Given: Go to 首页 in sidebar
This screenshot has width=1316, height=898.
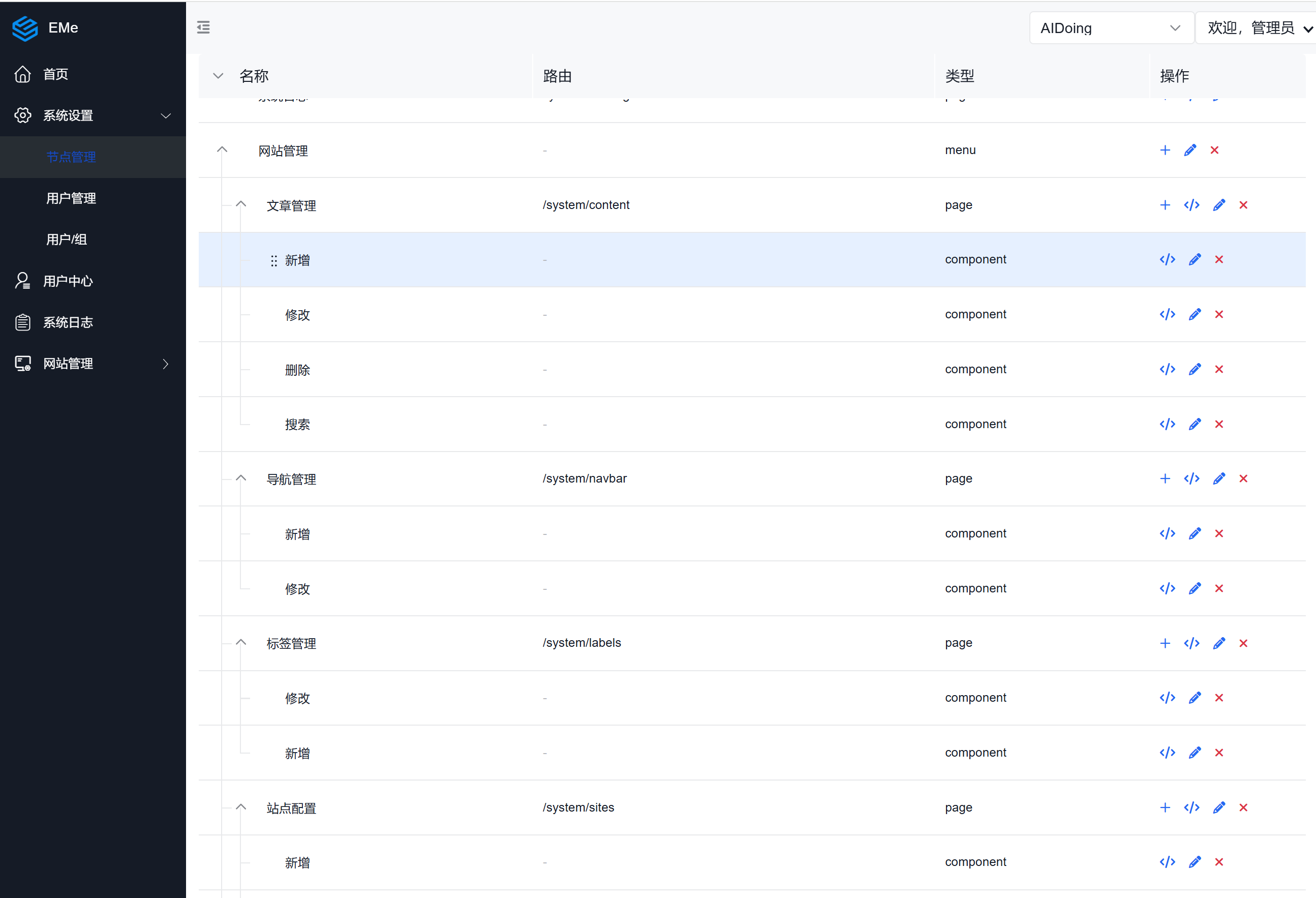Looking at the screenshot, I should (x=55, y=74).
